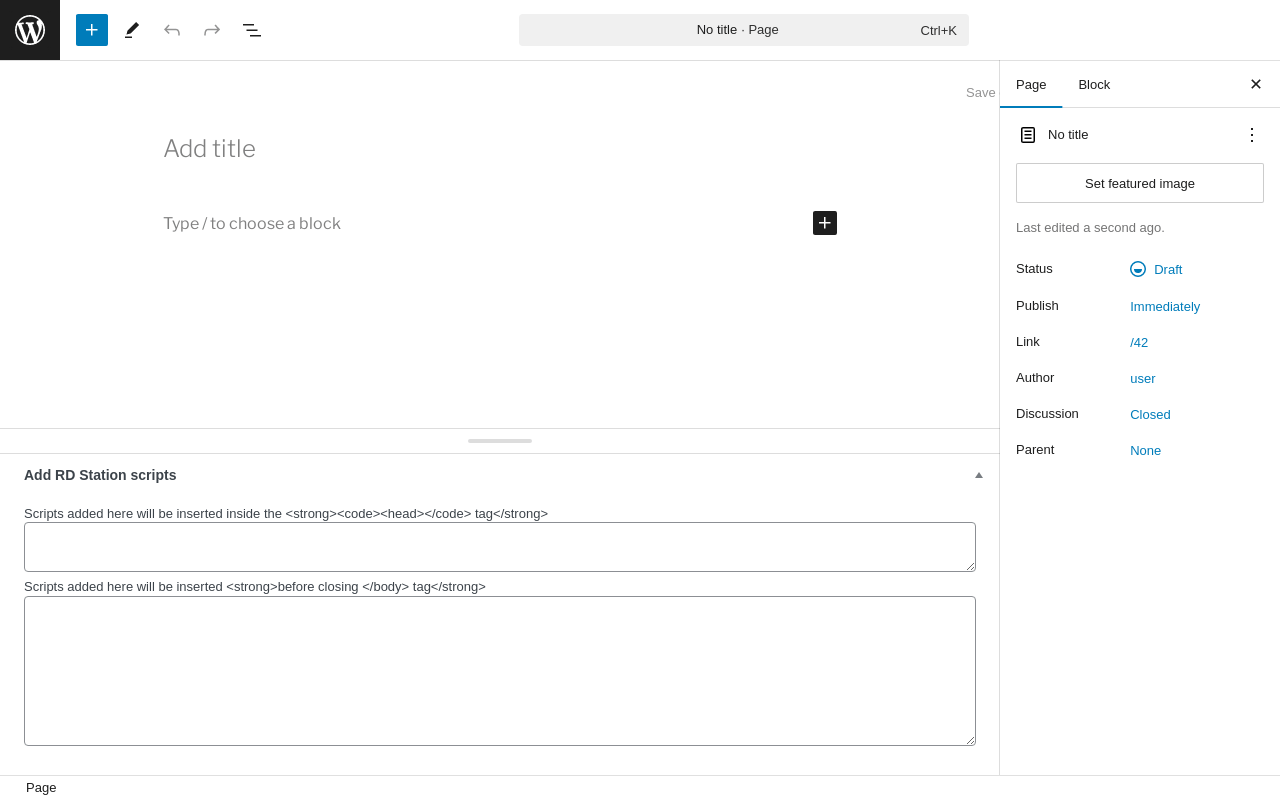Change Discussion setting from Closed

click(x=1150, y=414)
